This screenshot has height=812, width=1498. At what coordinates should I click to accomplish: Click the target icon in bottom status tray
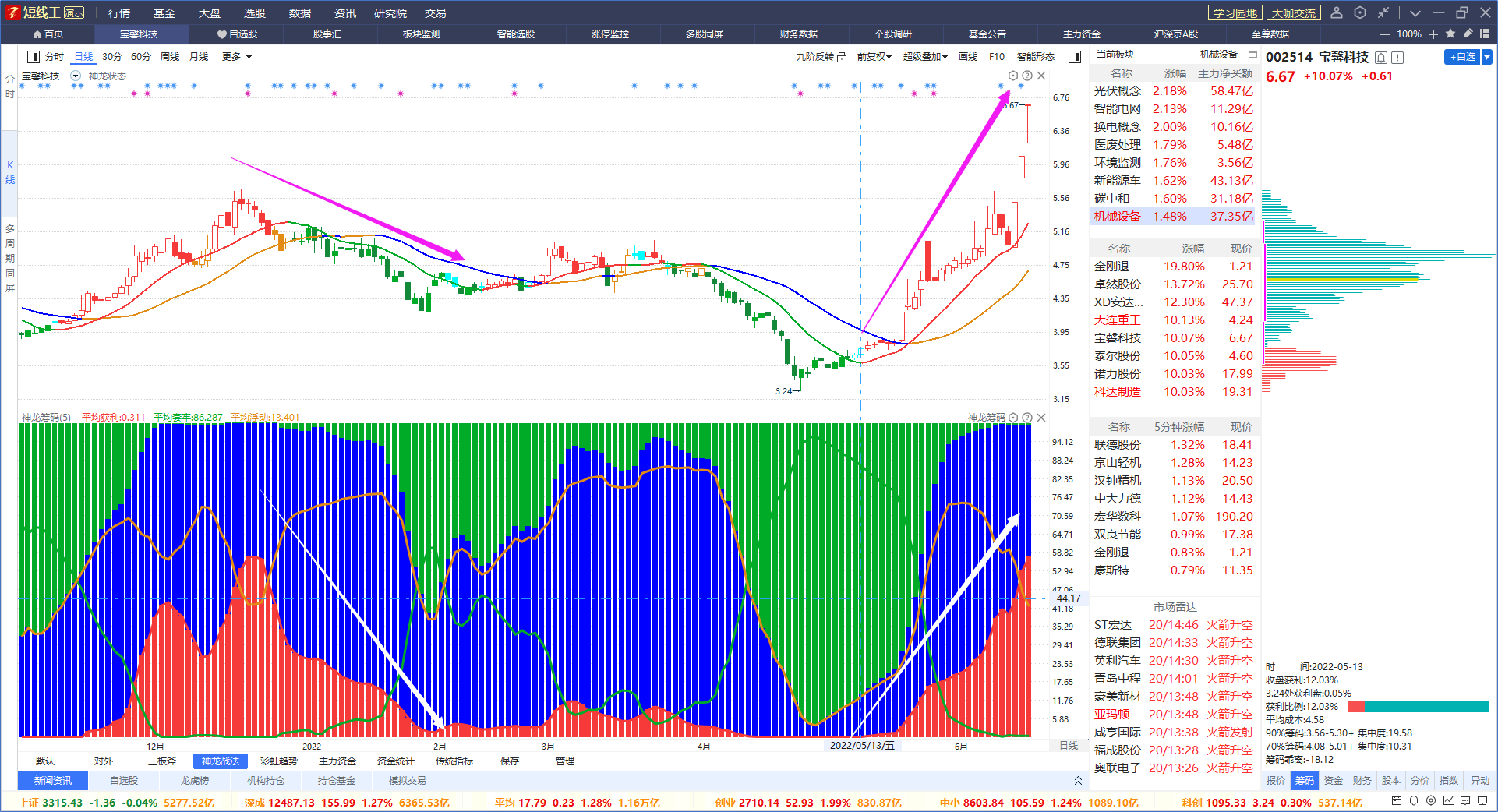click(1431, 801)
